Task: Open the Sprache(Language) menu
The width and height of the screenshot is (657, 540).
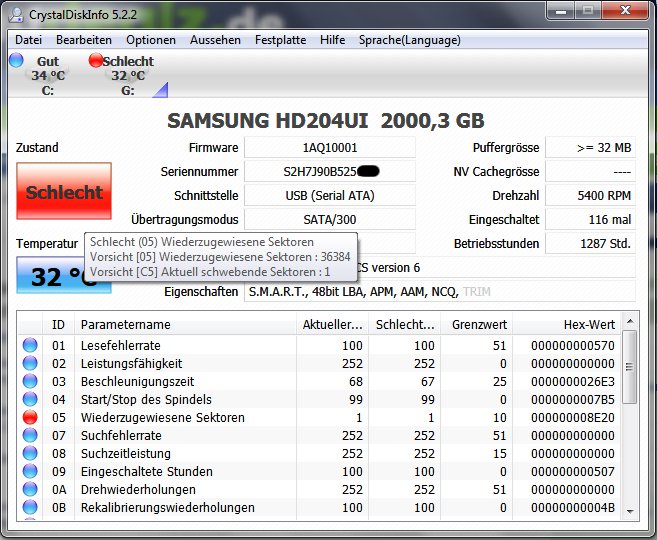Action: click(x=410, y=40)
